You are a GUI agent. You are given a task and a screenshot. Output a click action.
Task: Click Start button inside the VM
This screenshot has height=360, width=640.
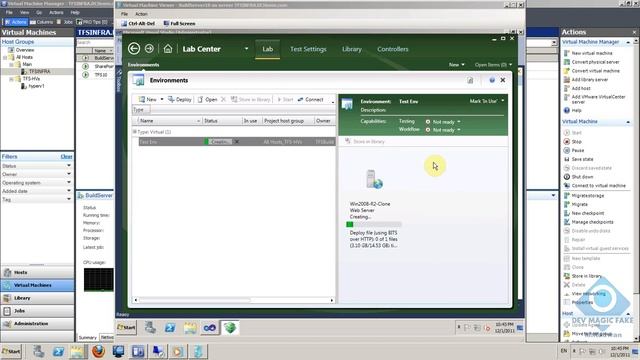click(127, 327)
